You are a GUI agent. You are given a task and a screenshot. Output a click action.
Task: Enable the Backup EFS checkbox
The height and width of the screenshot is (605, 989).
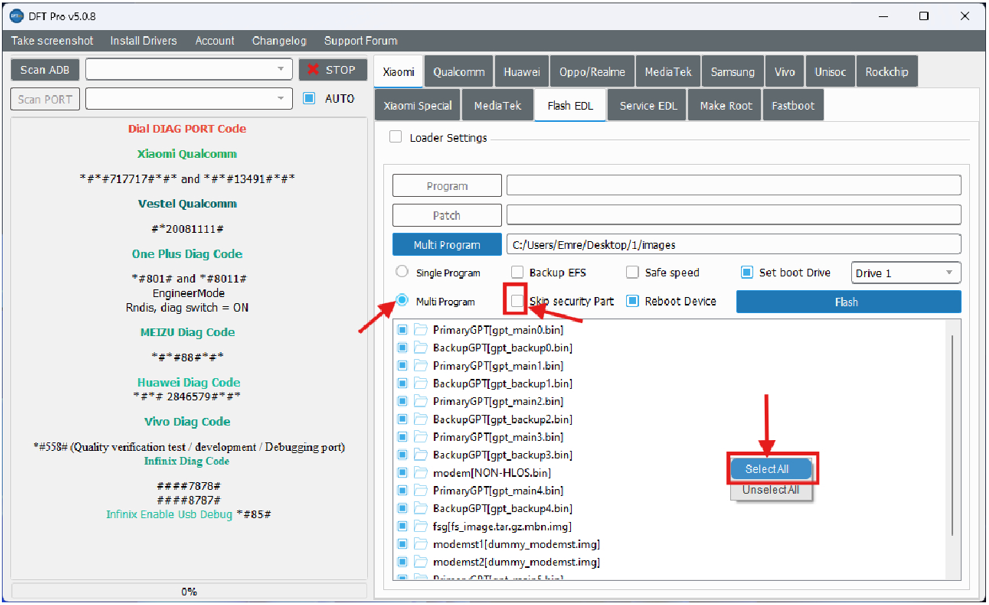(x=517, y=272)
